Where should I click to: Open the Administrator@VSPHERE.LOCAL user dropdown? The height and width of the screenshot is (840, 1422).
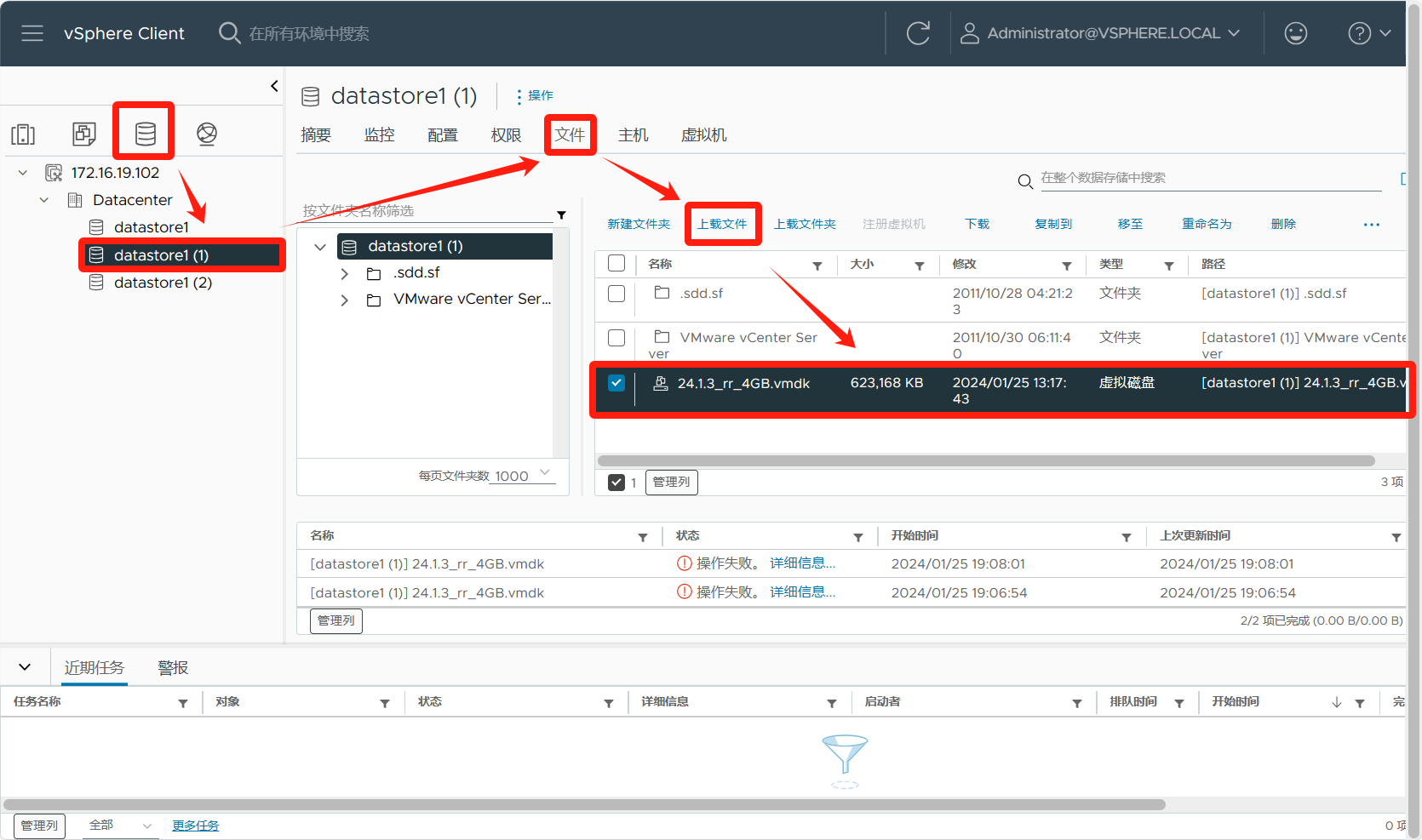[1100, 33]
